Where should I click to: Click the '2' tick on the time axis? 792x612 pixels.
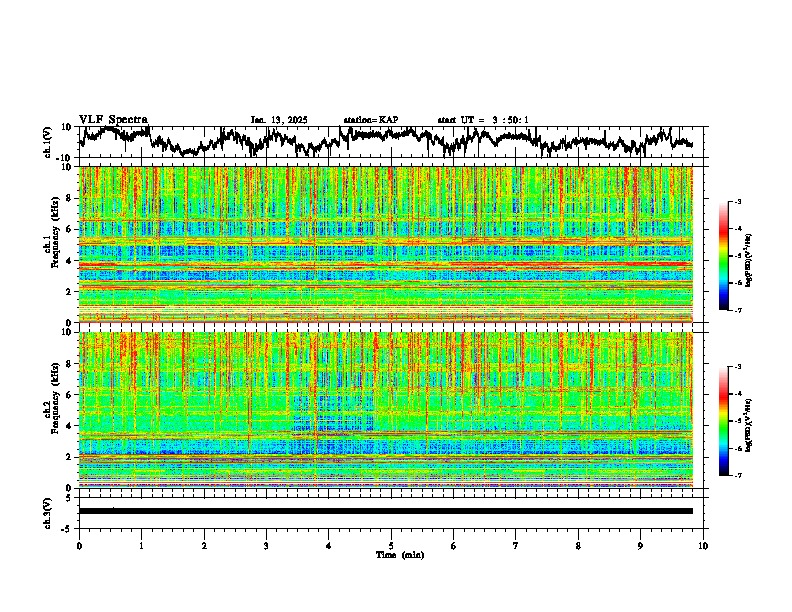[x=204, y=546]
